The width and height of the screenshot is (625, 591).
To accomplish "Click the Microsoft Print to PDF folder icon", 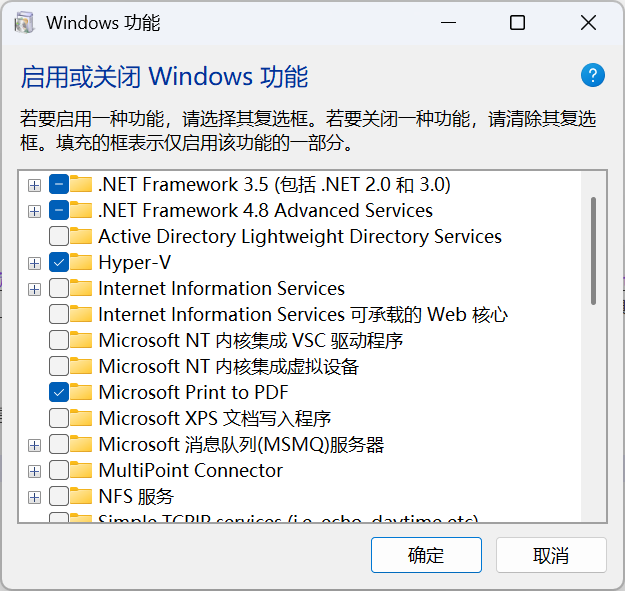I will coord(82,393).
